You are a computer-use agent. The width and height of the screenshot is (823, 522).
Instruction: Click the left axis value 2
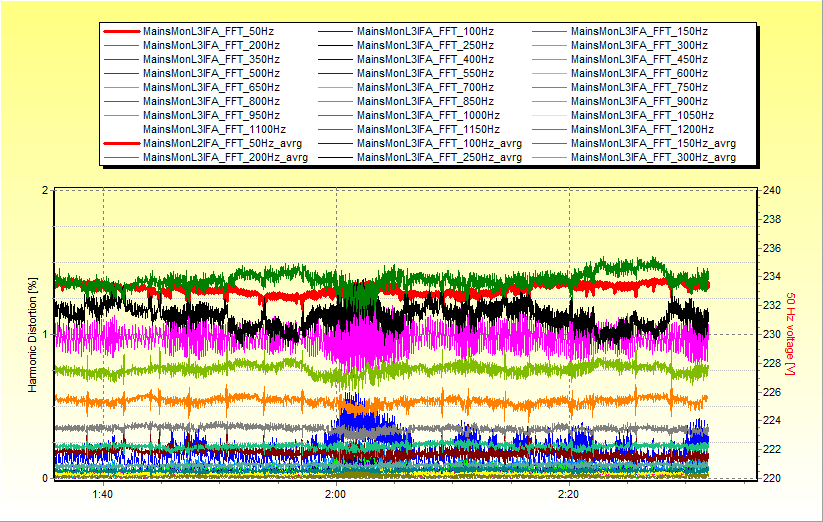[x=45, y=190]
